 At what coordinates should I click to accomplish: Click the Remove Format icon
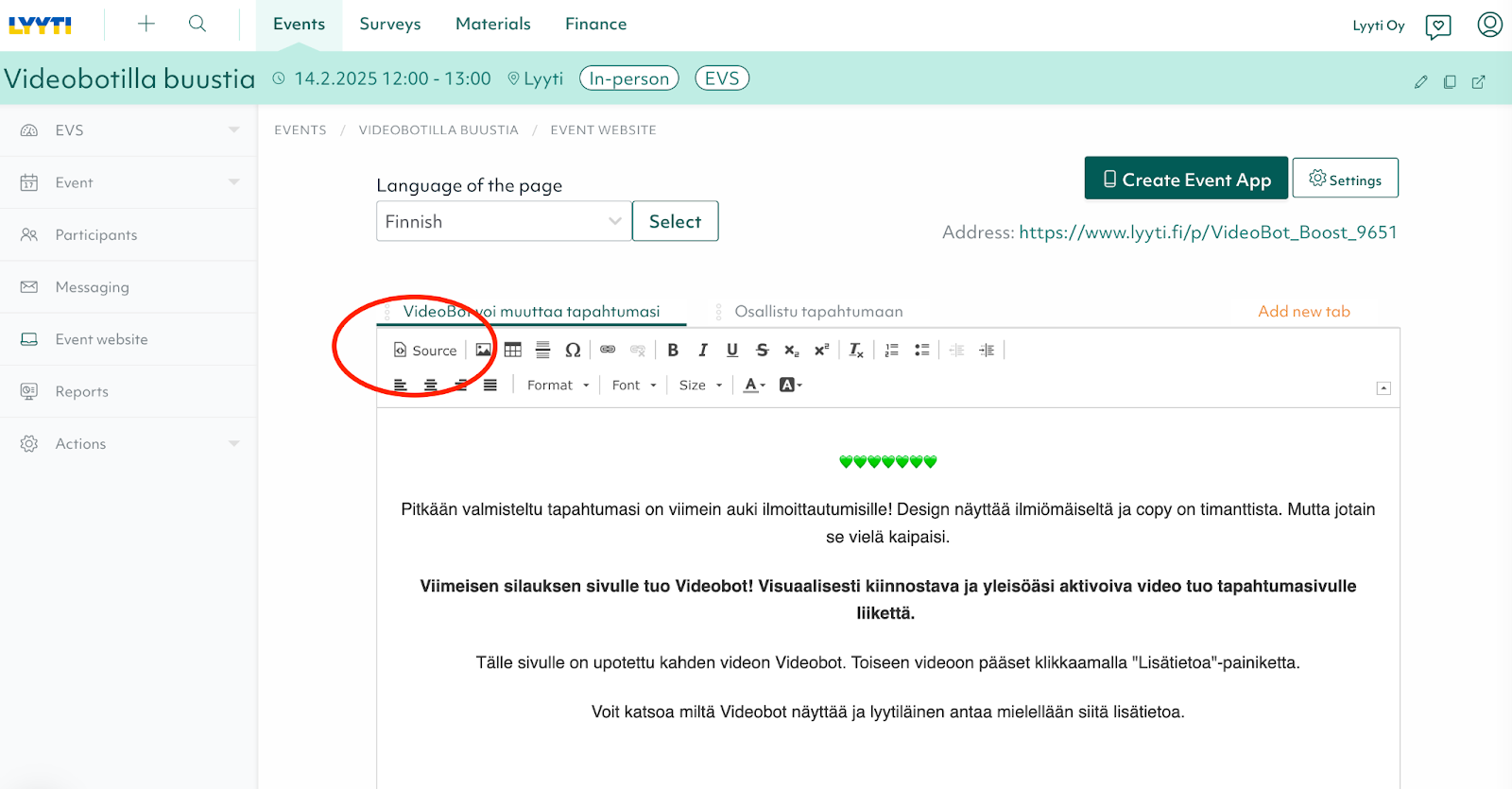point(856,350)
